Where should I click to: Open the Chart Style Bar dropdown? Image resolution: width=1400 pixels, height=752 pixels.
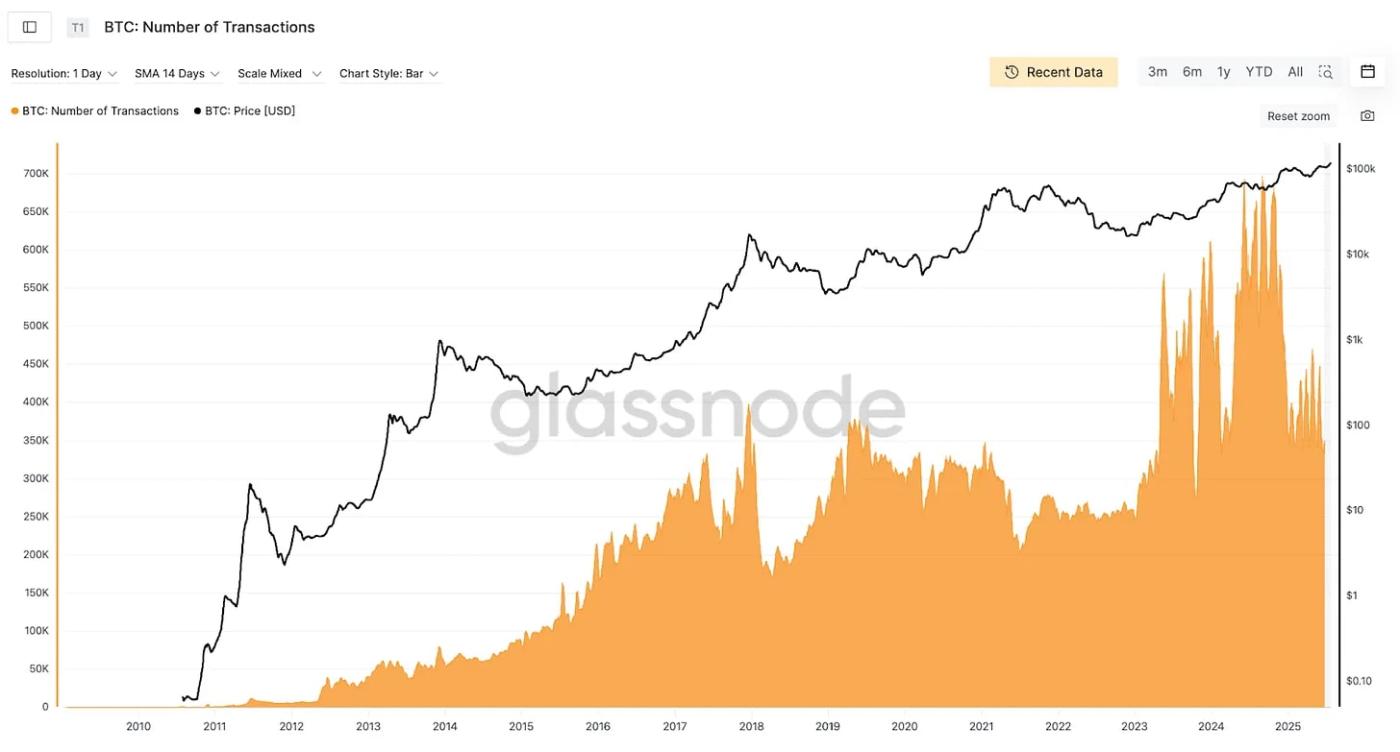point(389,74)
